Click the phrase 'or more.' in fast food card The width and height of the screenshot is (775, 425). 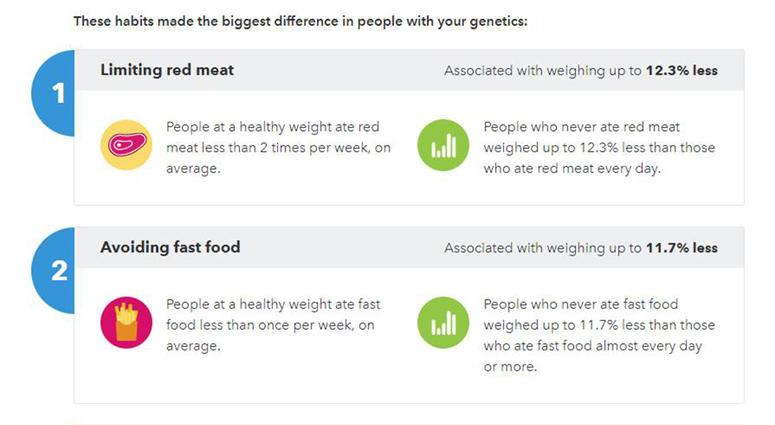(x=510, y=367)
